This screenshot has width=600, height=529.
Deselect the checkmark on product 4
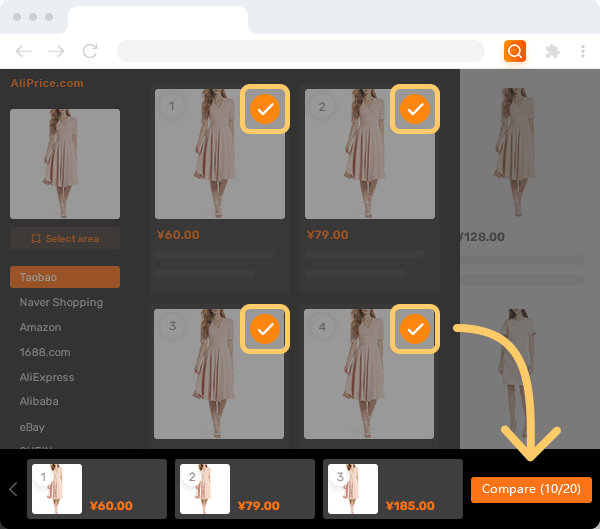415,328
